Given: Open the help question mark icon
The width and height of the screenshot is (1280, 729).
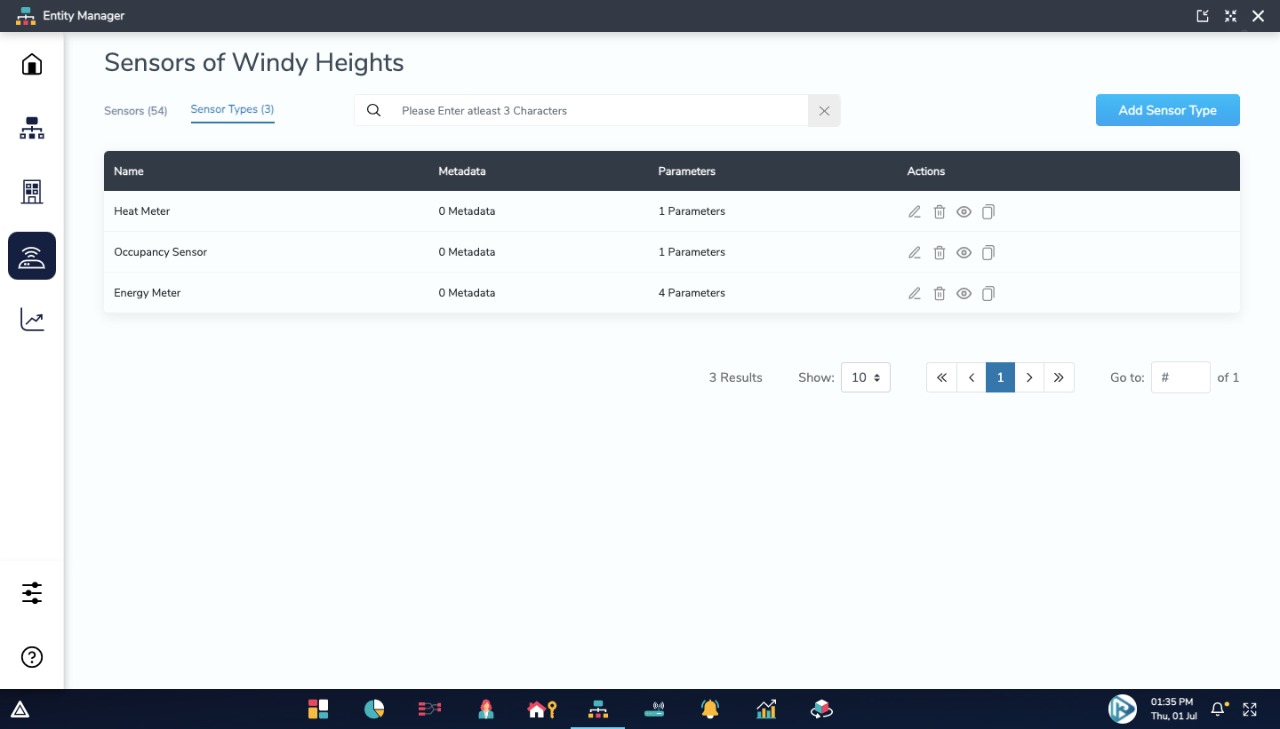Looking at the screenshot, I should tap(32, 657).
